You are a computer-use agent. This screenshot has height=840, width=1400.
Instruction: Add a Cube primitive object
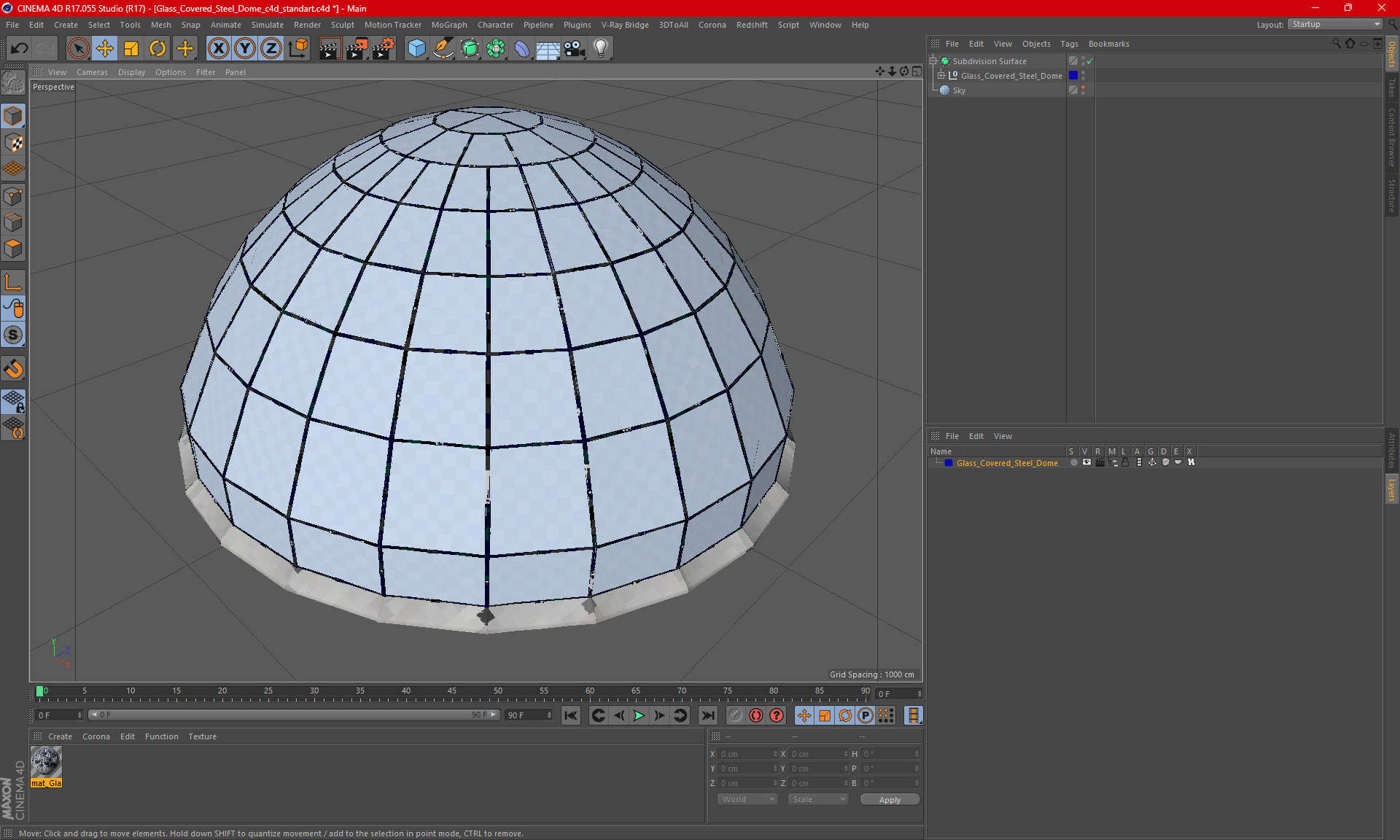pyautogui.click(x=416, y=49)
